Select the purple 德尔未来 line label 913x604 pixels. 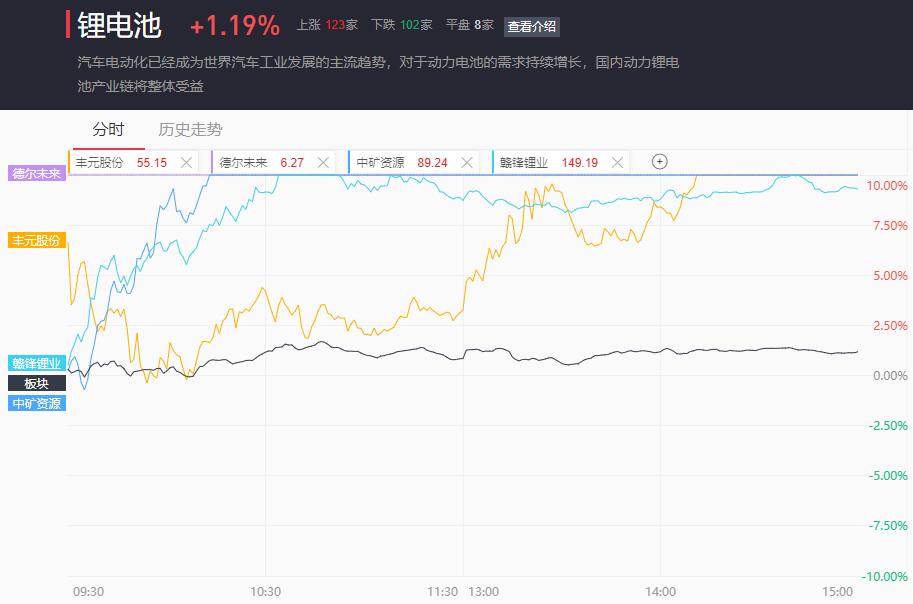37,173
